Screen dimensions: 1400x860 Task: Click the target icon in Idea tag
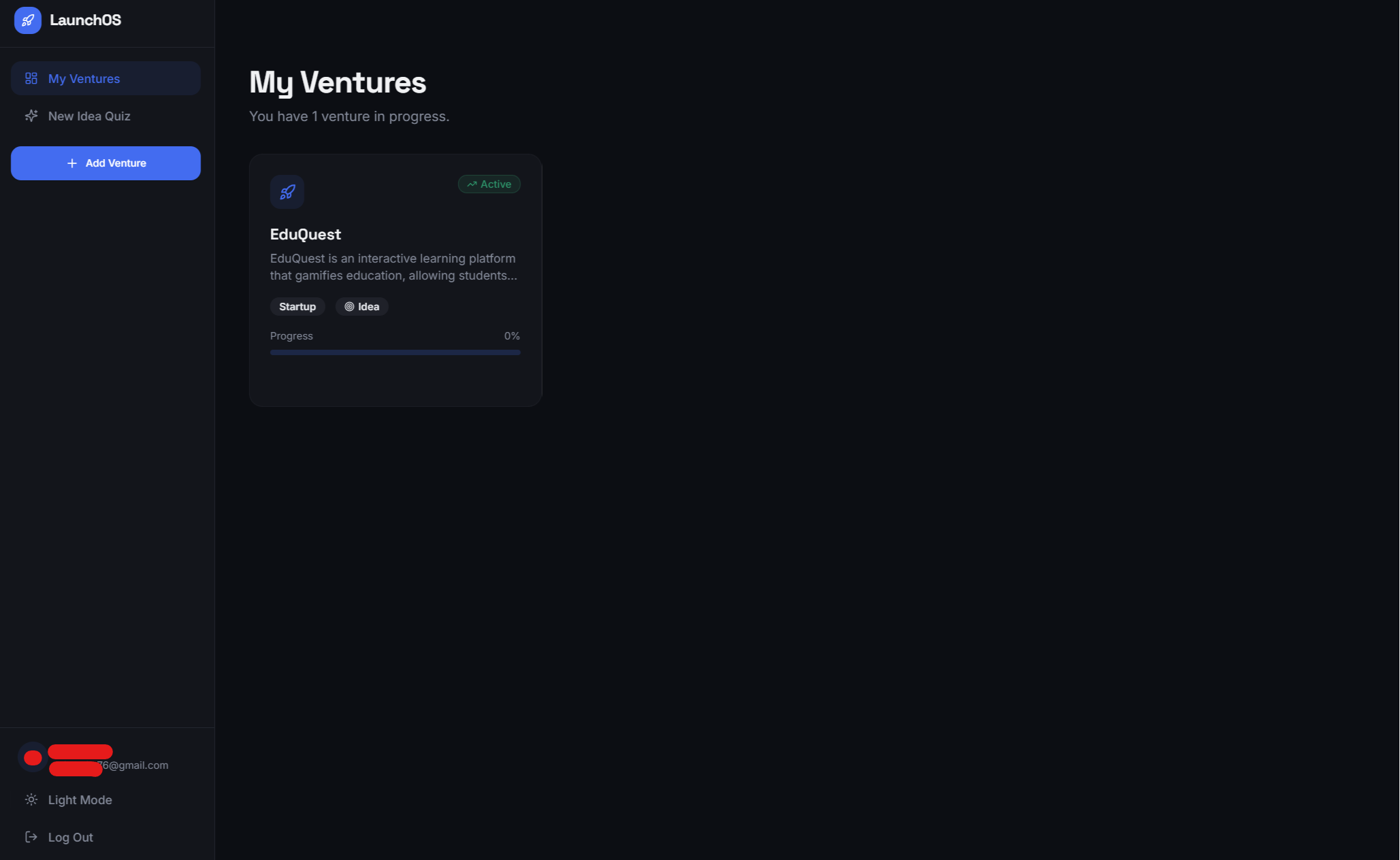coord(349,307)
